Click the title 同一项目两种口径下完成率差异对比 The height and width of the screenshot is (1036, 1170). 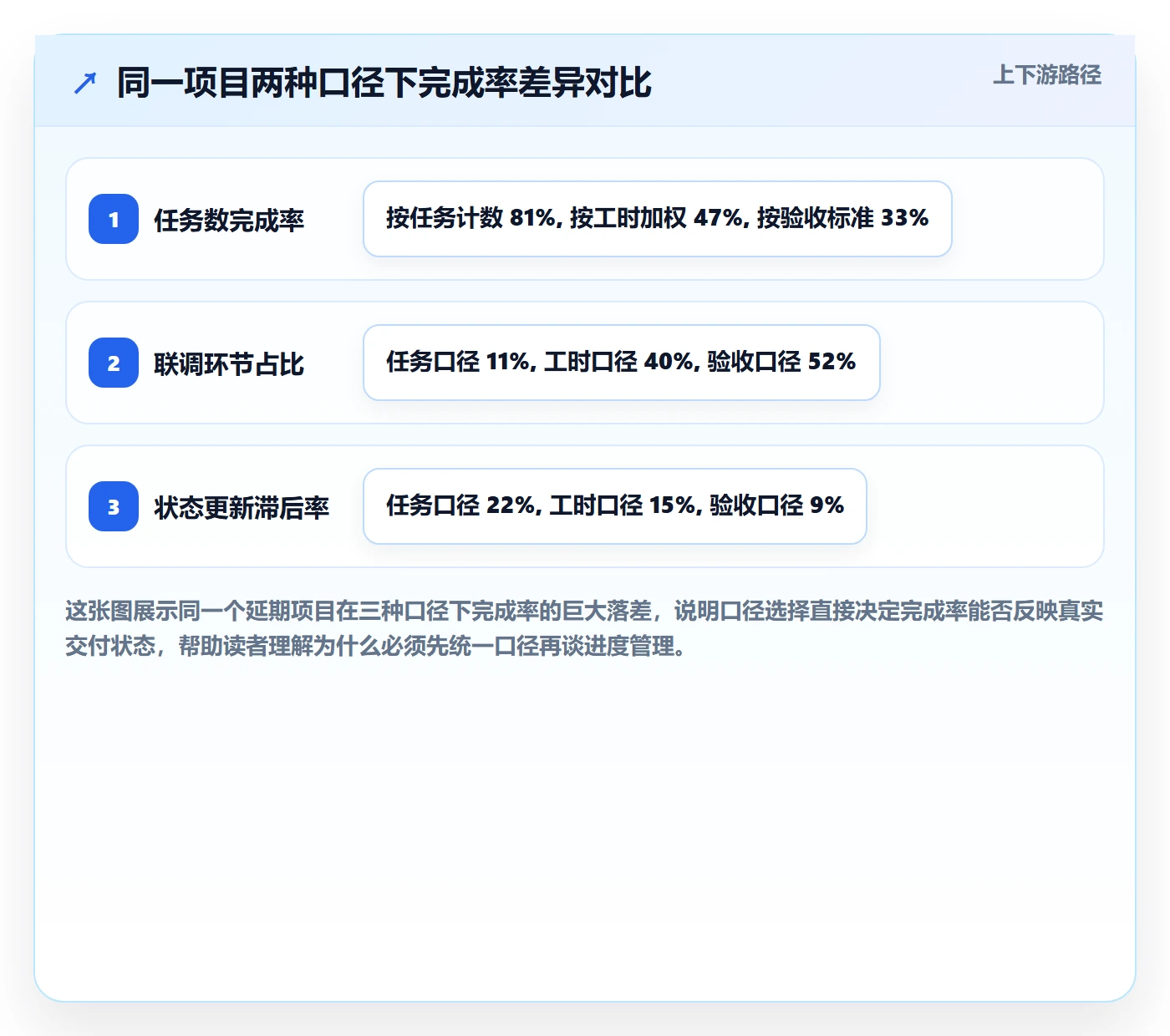(x=384, y=83)
